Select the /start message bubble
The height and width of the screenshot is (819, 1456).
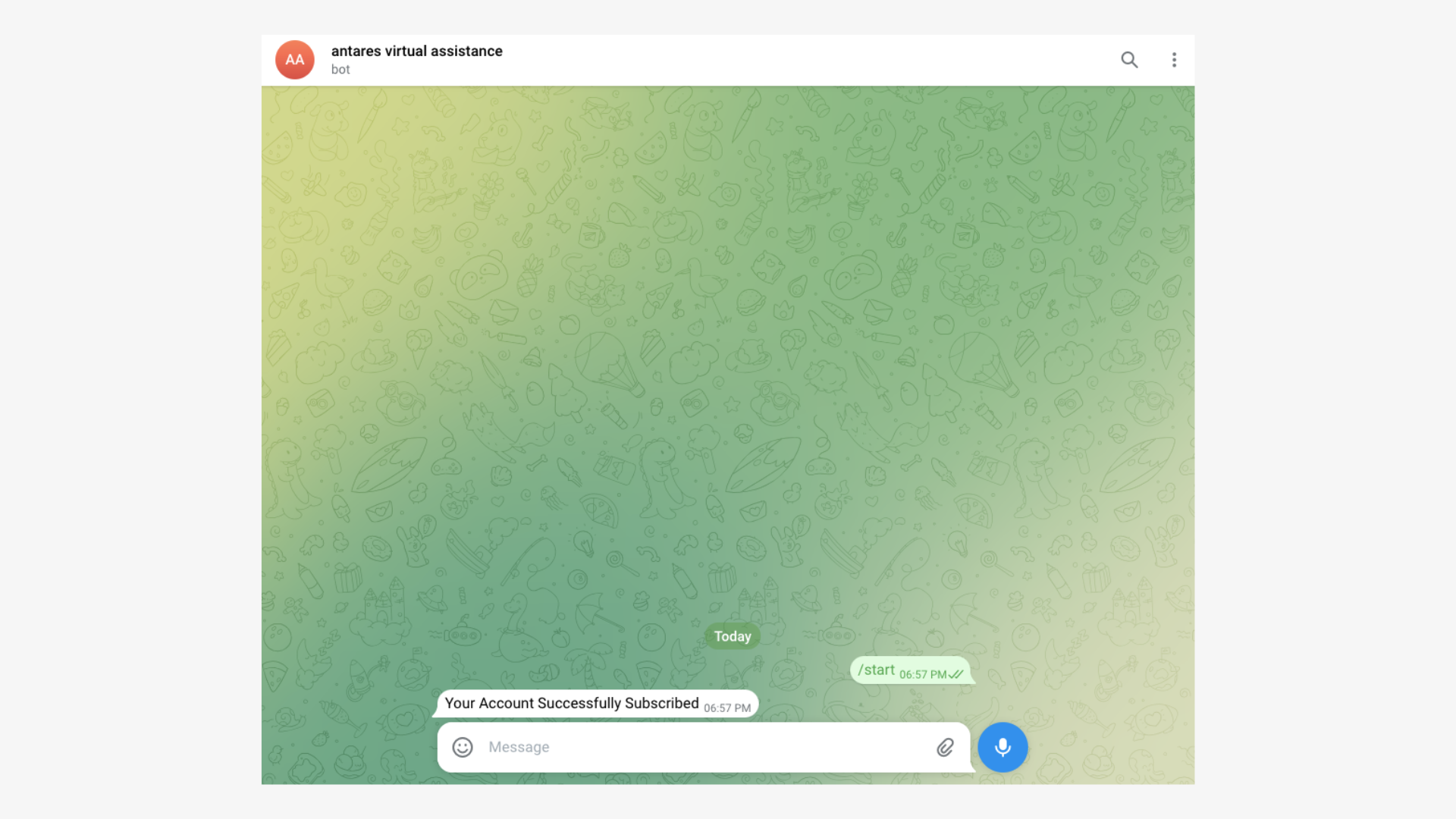tap(910, 670)
